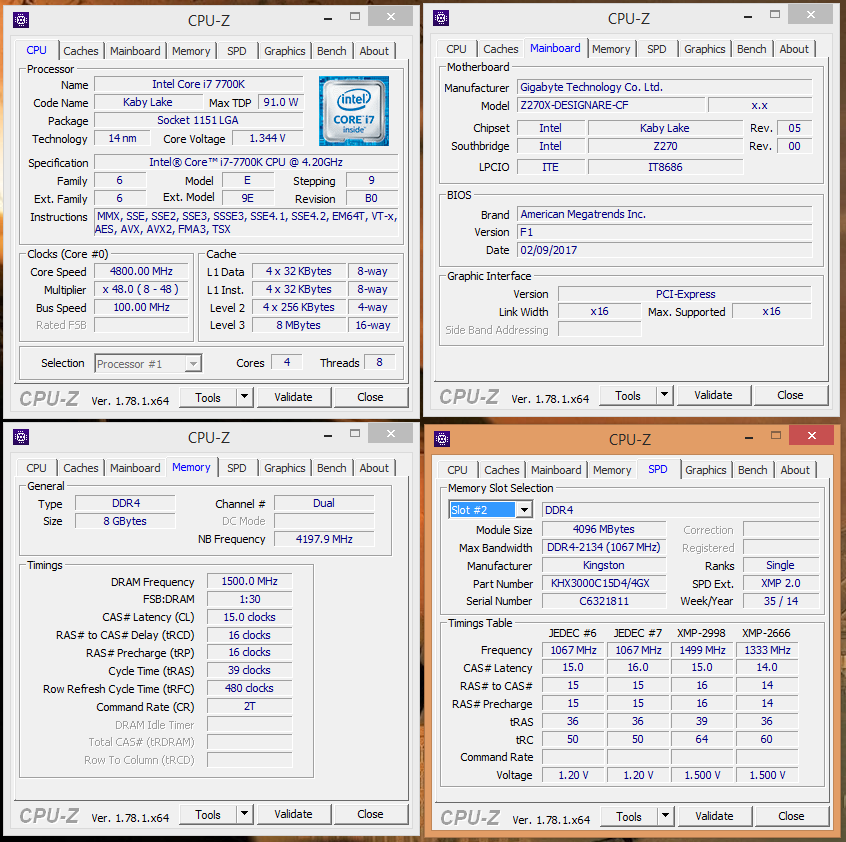Image resolution: width=846 pixels, height=842 pixels.
Task: Click Model field 'Z270X-DESIGNARE-CF'
Action: (611, 105)
